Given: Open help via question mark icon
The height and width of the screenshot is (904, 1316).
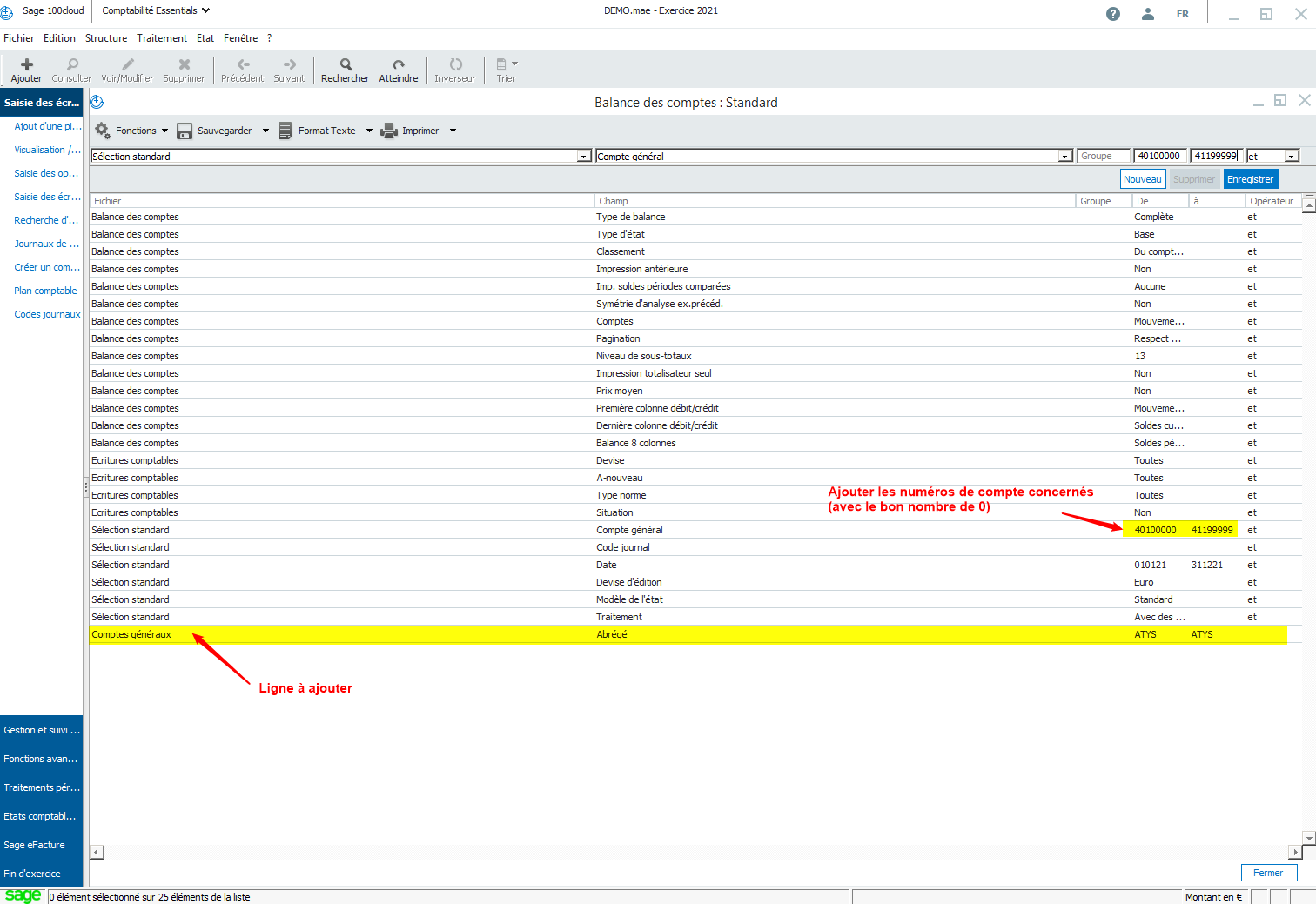Looking at the screenshot, I should tap(1112, 14).
